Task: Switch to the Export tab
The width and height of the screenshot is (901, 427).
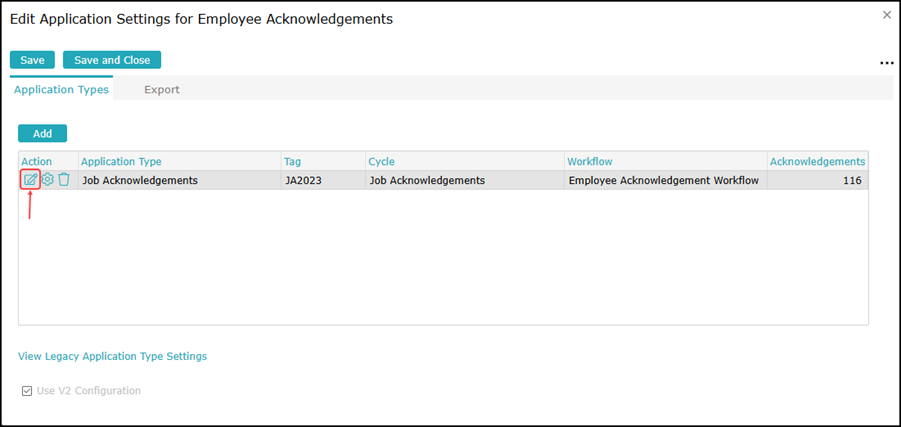Action: click(x=161, y=90)
